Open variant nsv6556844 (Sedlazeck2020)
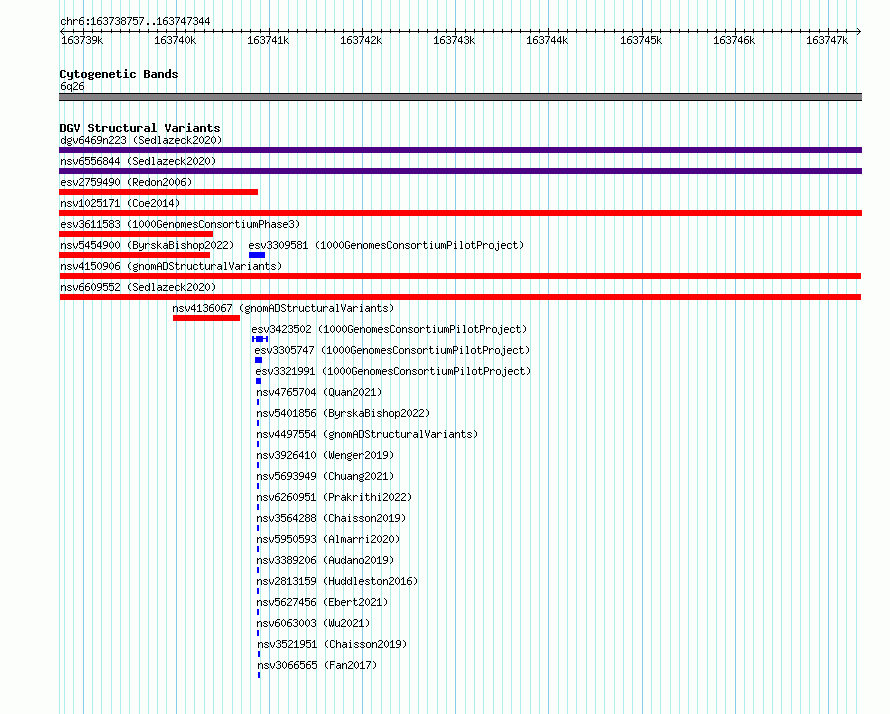The height and width of the screenshot is (714, 890). click(138, 161)
